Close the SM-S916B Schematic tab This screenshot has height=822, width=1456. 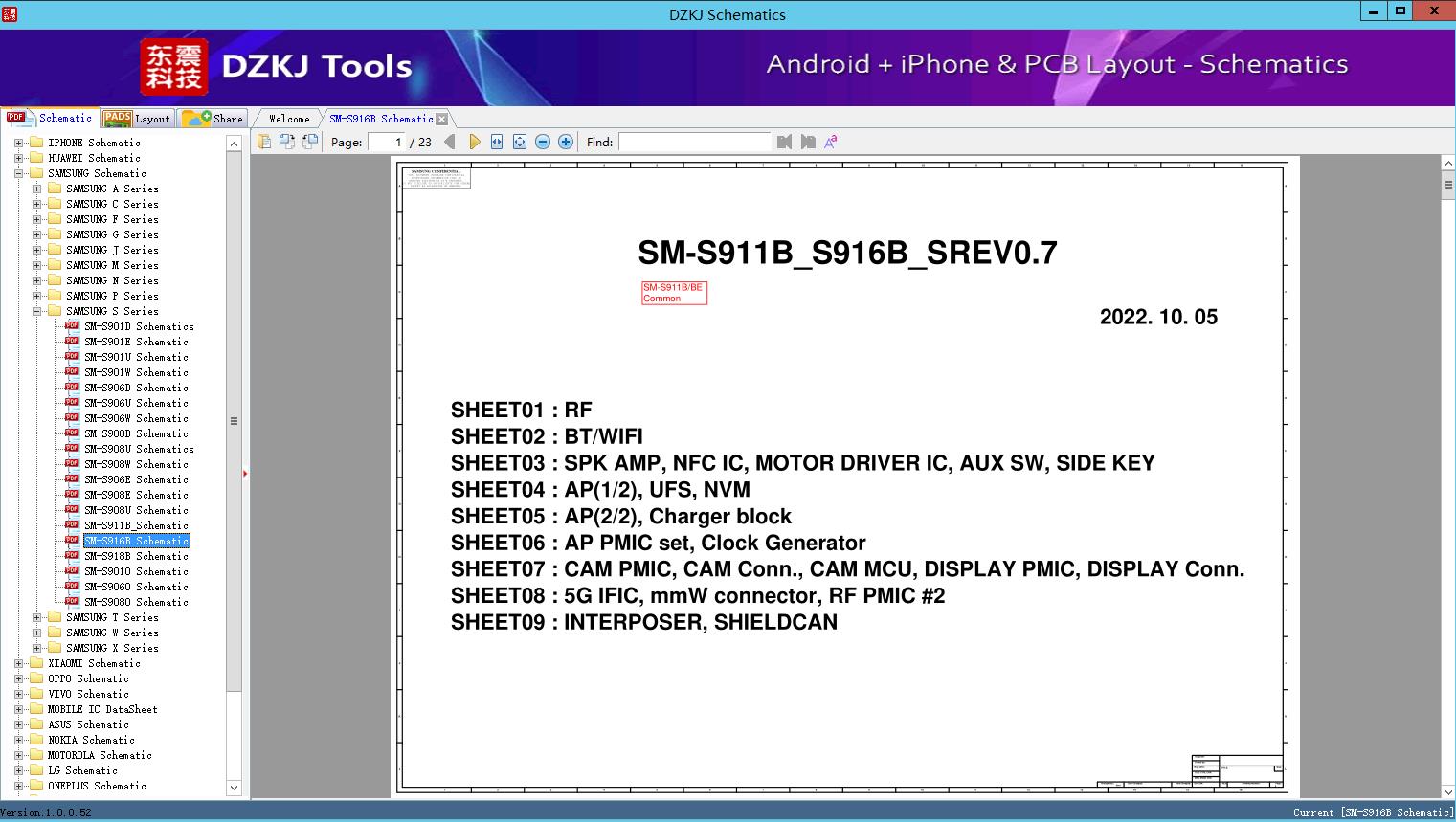click(441, 119)
